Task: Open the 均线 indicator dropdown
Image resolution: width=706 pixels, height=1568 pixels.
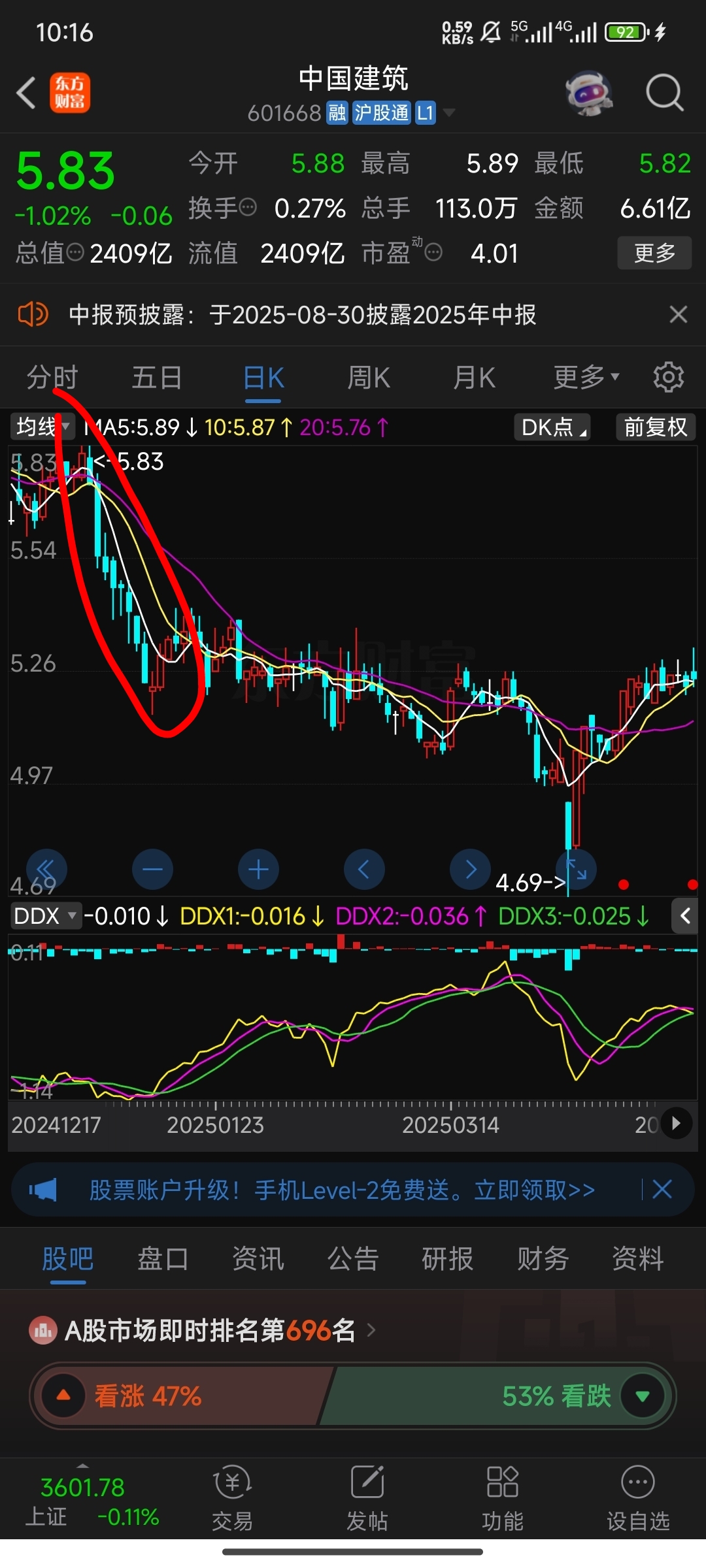Action: pyautogui.click(x=42, y=427)
